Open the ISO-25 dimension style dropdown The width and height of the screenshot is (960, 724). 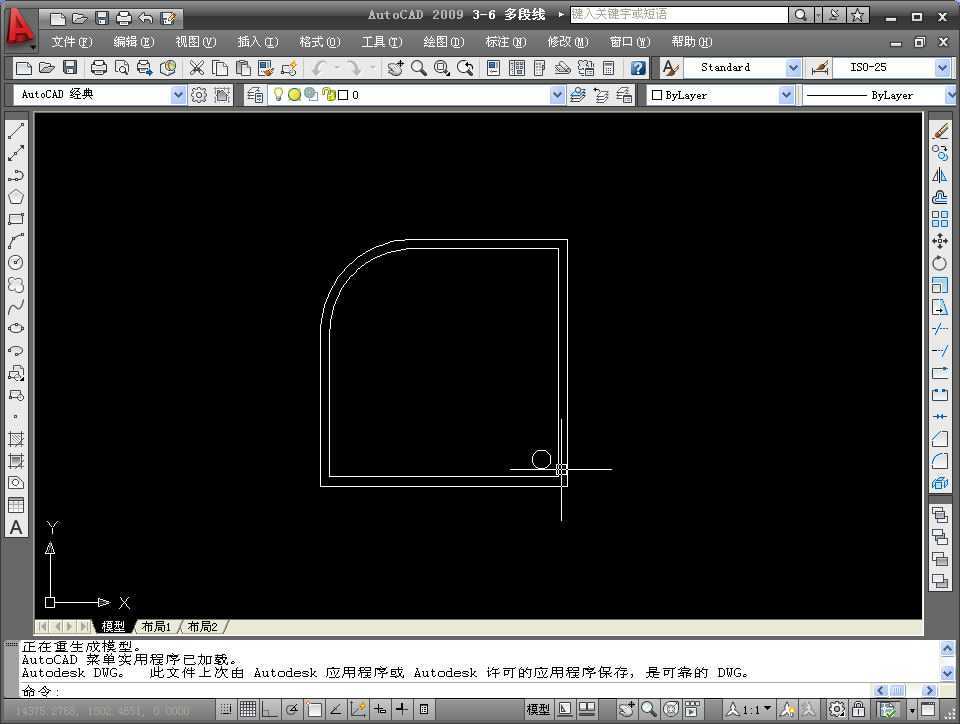[943, 67]
